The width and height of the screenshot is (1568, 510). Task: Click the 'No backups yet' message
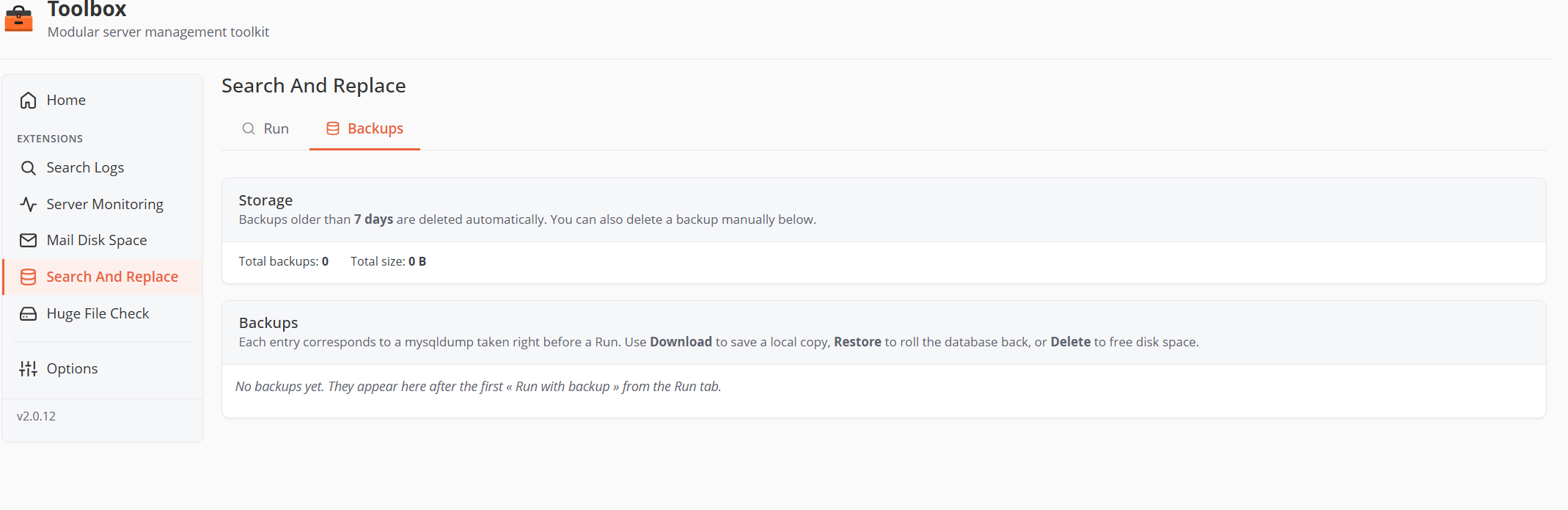478,387
